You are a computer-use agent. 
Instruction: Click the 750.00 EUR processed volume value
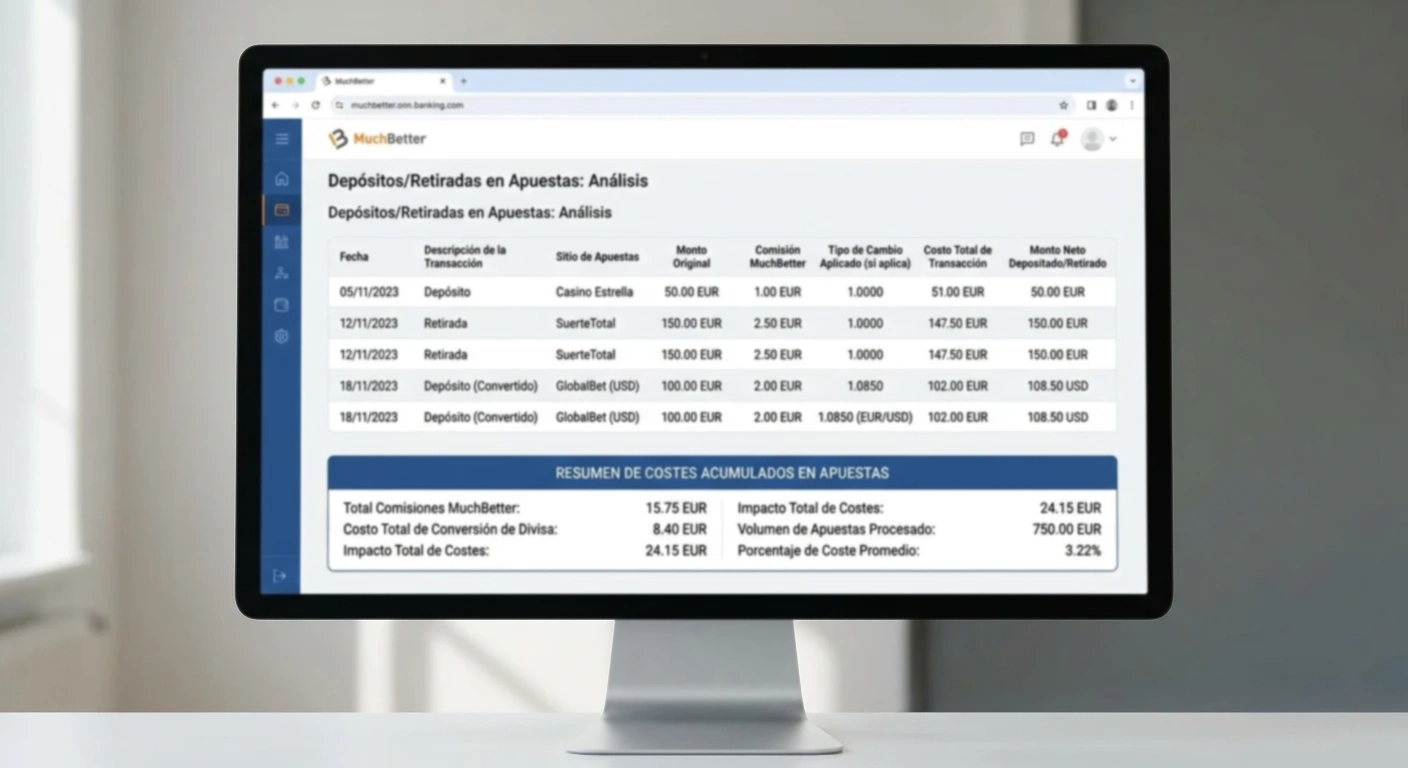[x=1067, y=529]
